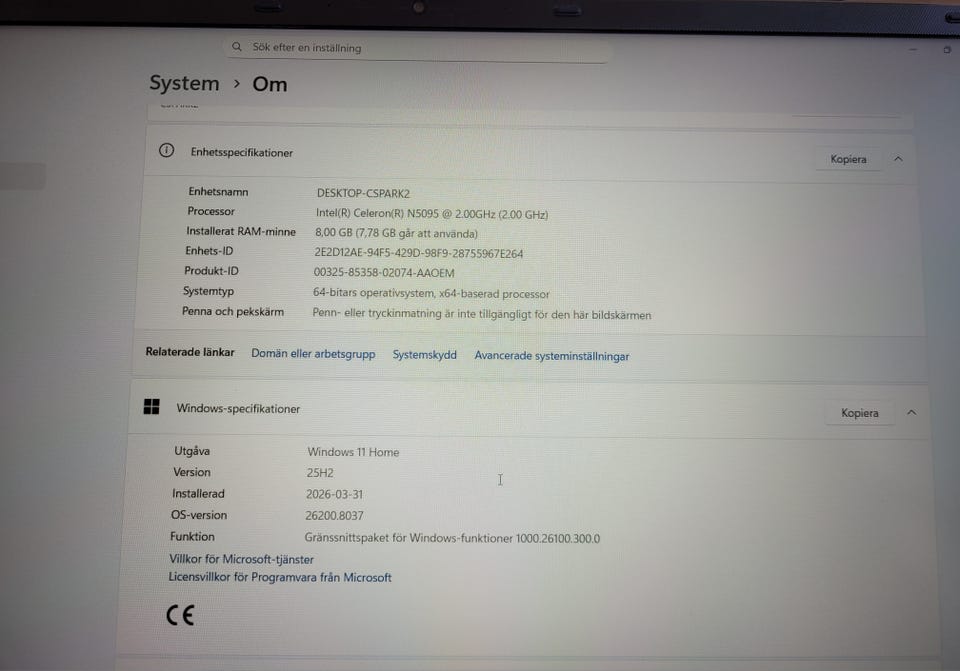
Task: Go back to System breadcrumb
Action: [184, 83]
